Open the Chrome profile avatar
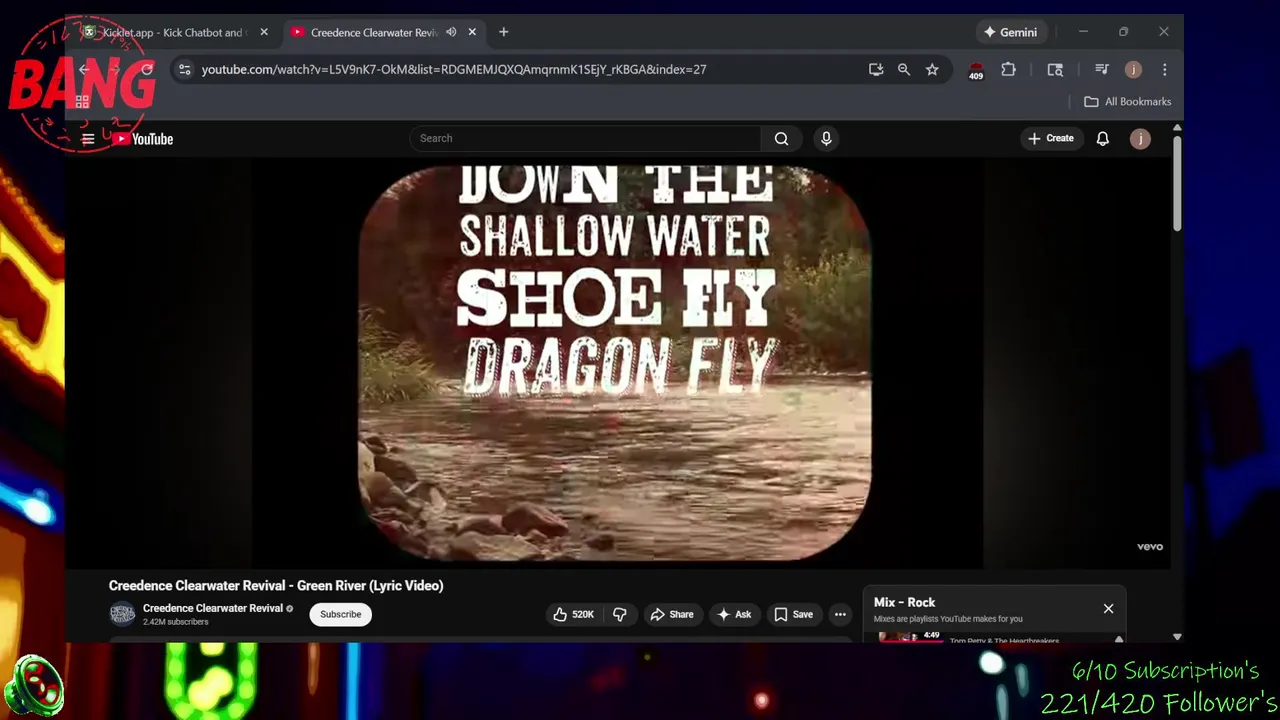 tap(1133, 70)
